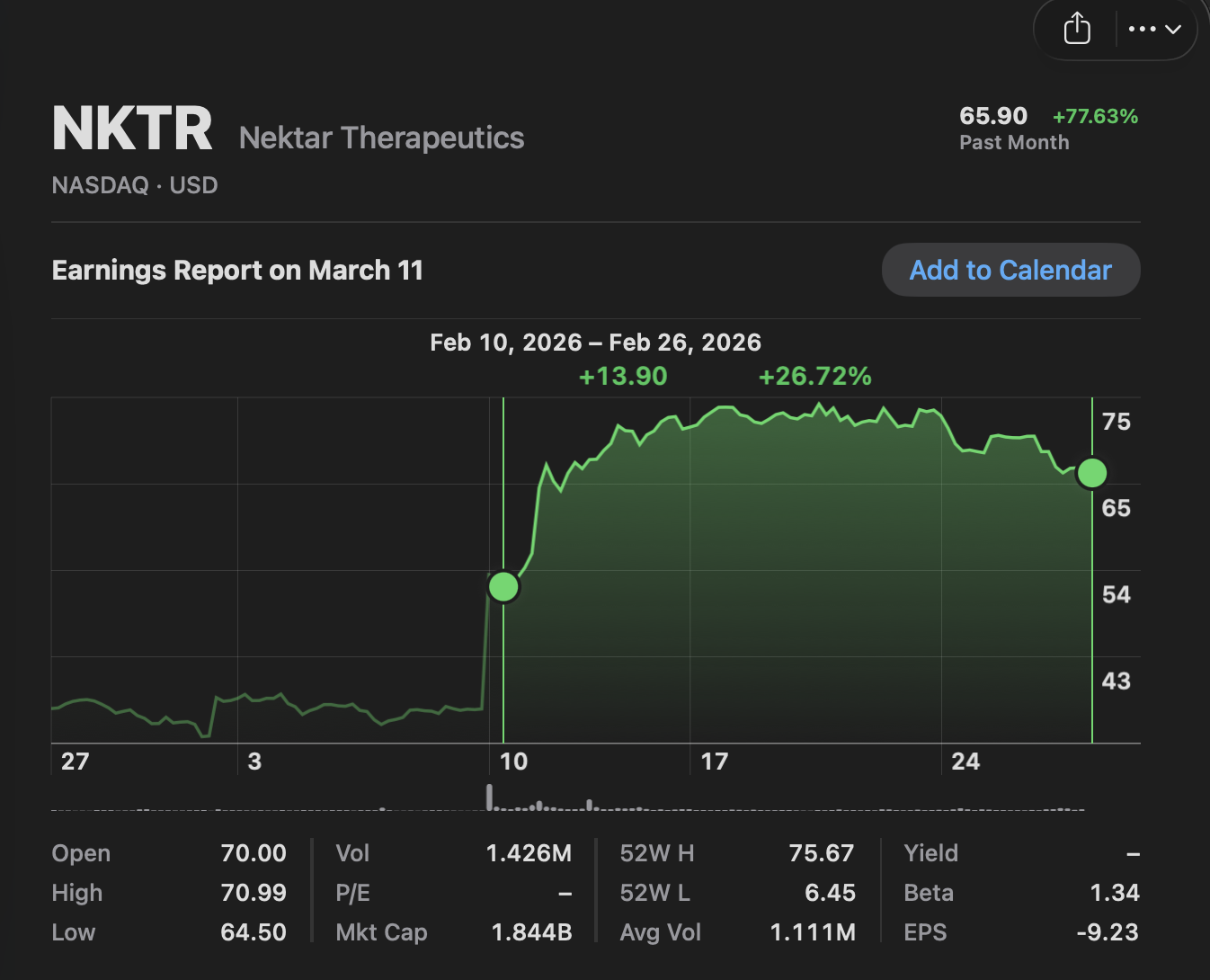Click the EPS value -9.23
Image resolution: width=1210 pixels, height=980 pixels.
point(1108,932)
